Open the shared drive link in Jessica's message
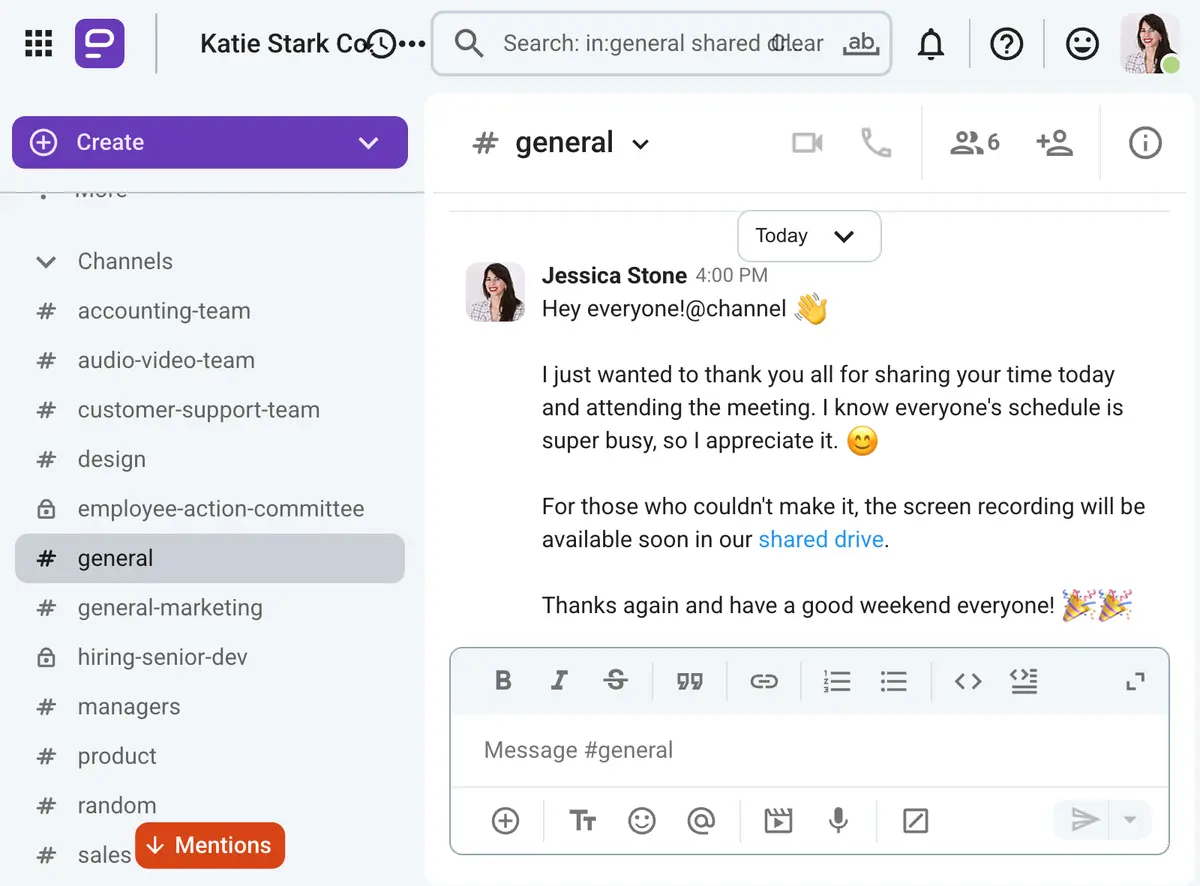This screenshot has height=886, width=1200. 820,539
